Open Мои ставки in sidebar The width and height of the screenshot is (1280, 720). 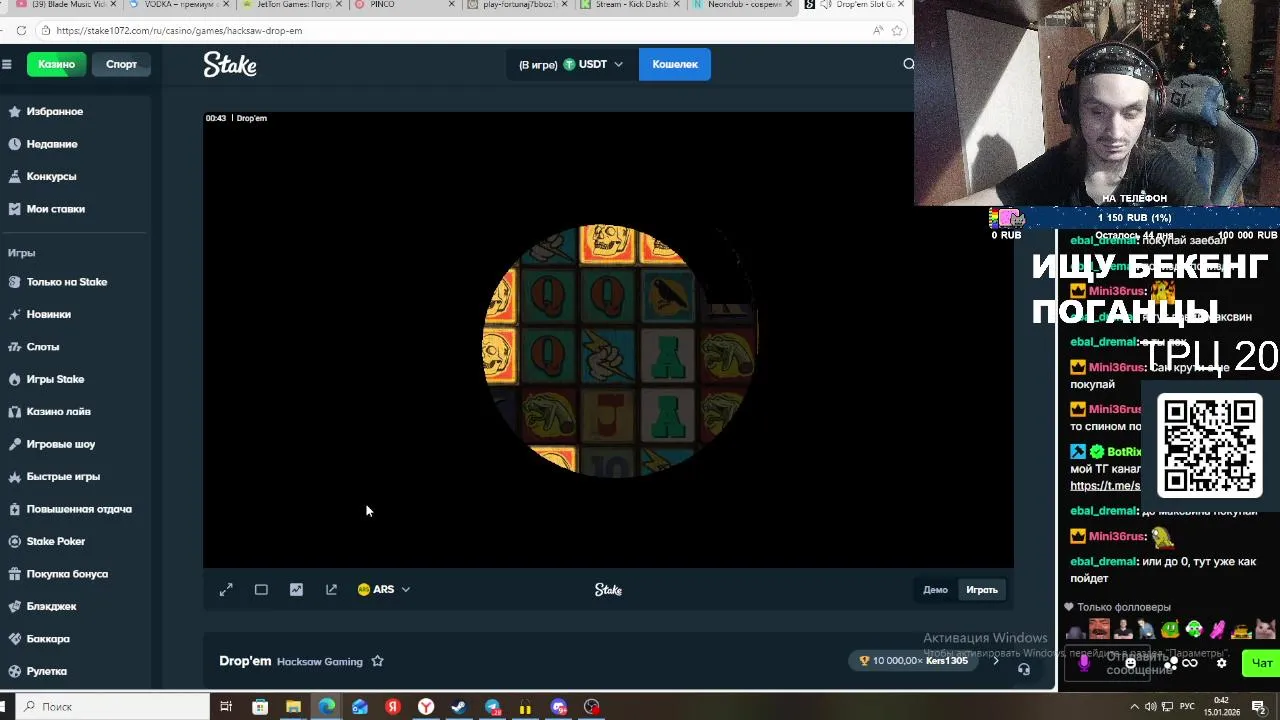(x=56, y=209)
